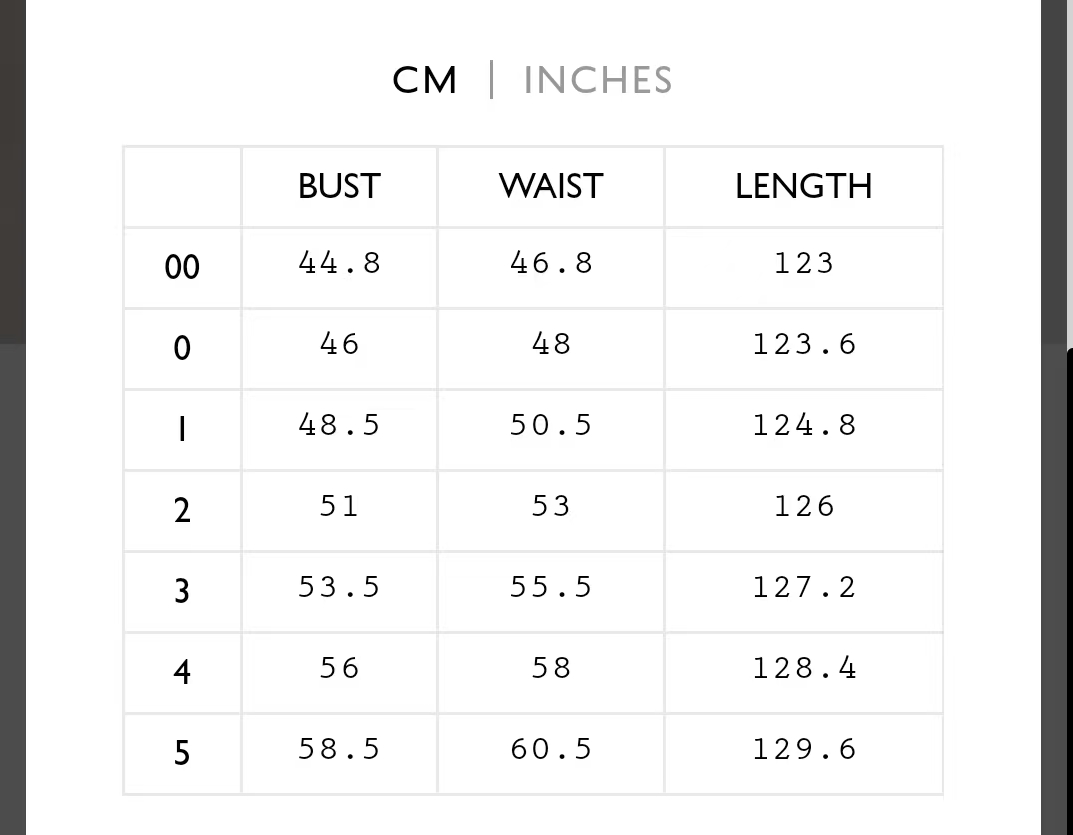The width and height of the screenshot is (1073, 835).
Task: Select the size 0 row label
Action: pos(182,348)
